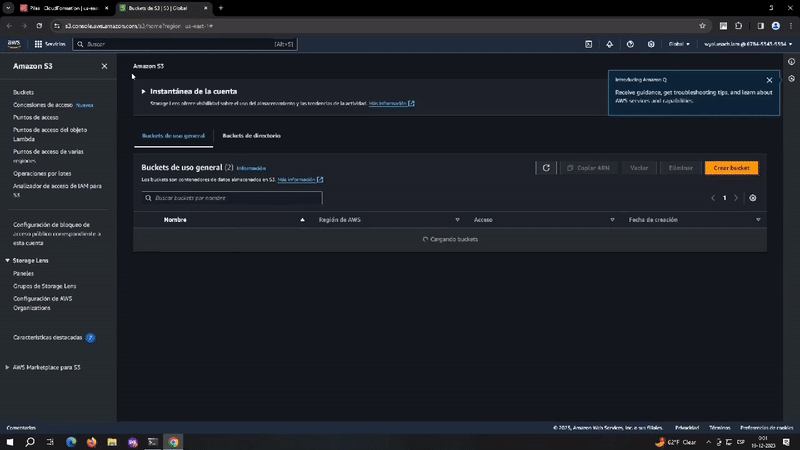Open Grupos de Storage Lens
Screen dimensions: 800x450
coord(44,286)
